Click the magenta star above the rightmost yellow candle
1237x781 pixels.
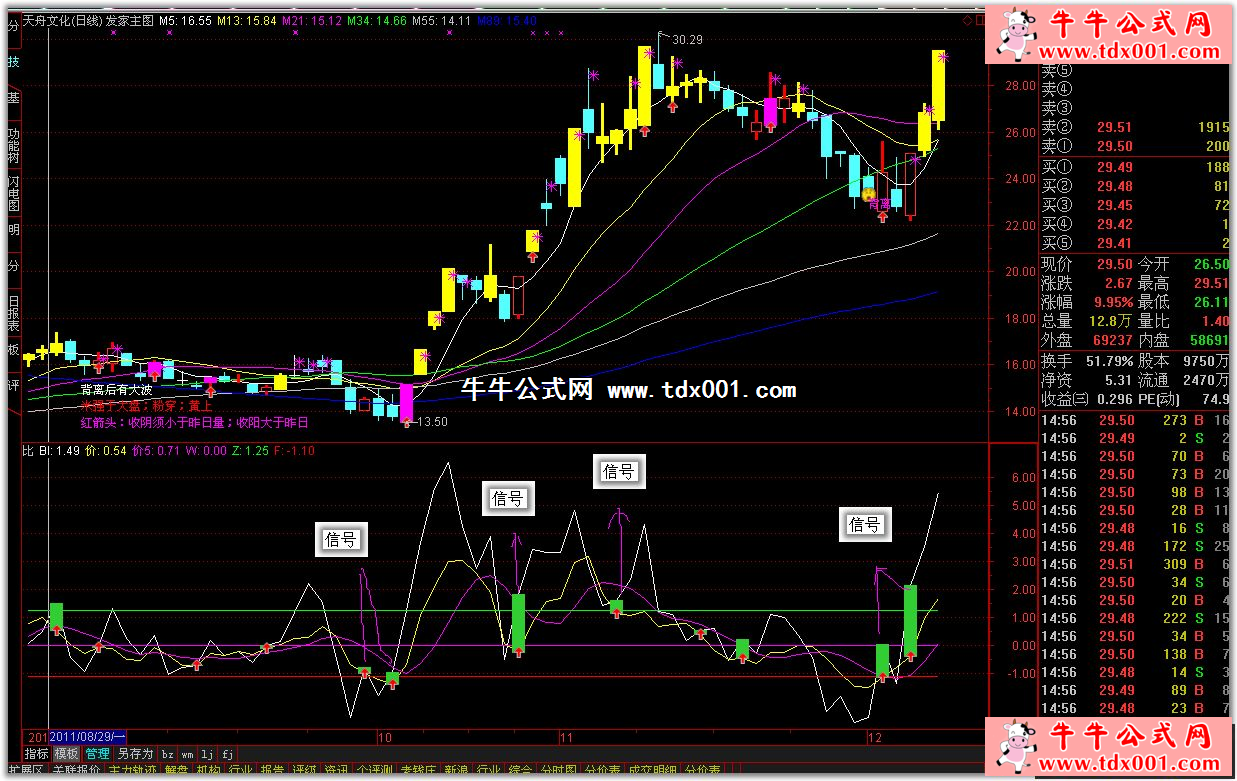[x=942, y=57]
